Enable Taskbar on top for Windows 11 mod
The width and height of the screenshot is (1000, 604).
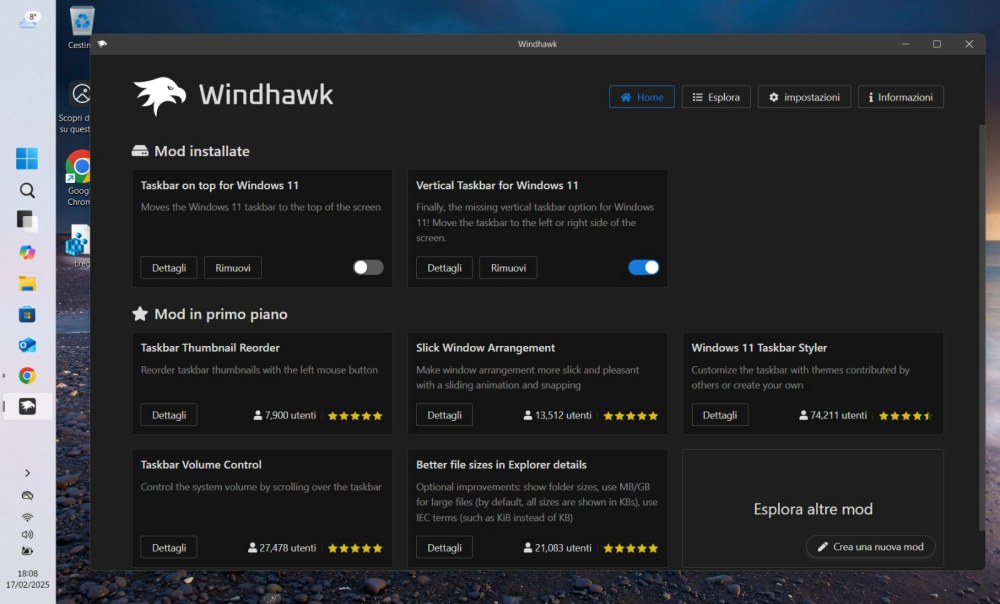(x=369, y=267)
